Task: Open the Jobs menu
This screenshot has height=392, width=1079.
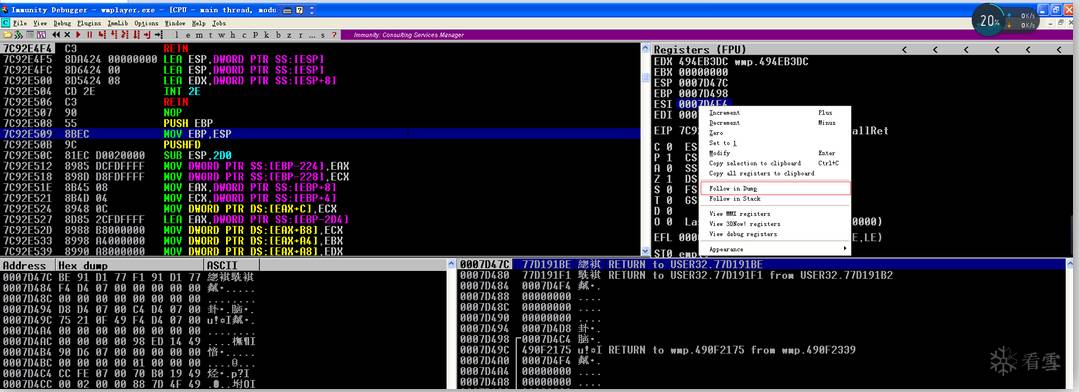Action: [x=220, y=23]
